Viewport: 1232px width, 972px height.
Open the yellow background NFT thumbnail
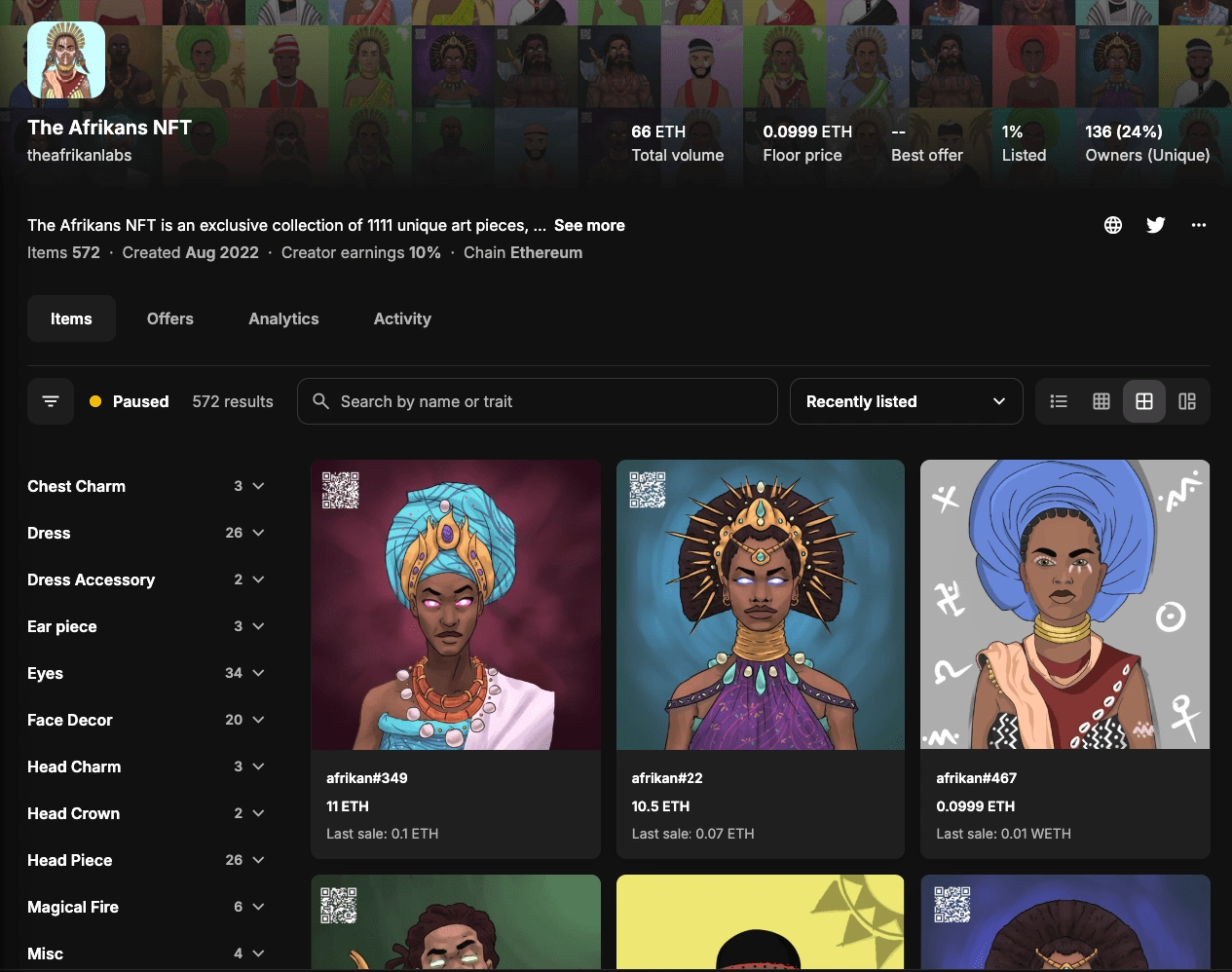761,921
